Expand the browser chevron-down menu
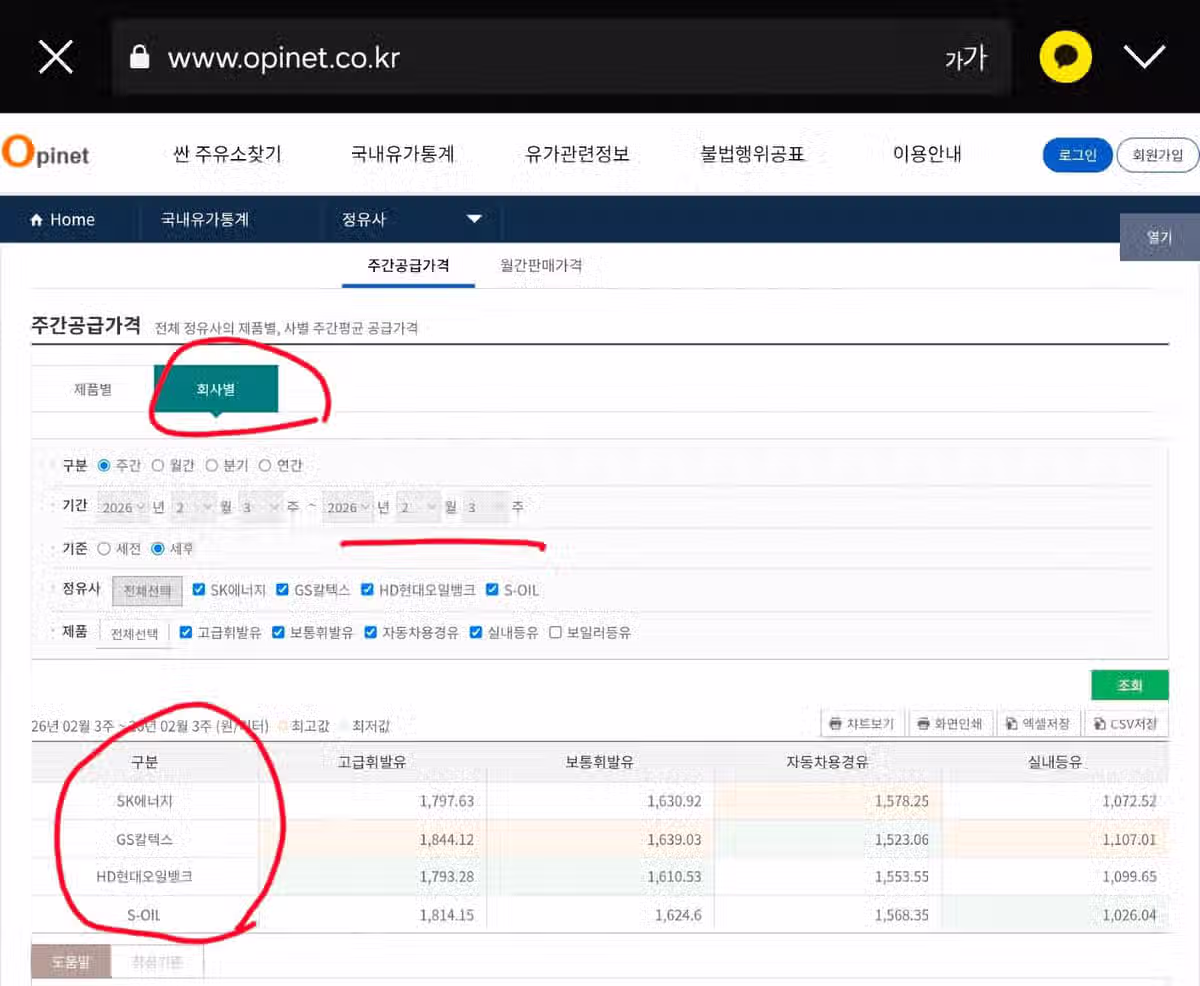 coord(1145,57)
